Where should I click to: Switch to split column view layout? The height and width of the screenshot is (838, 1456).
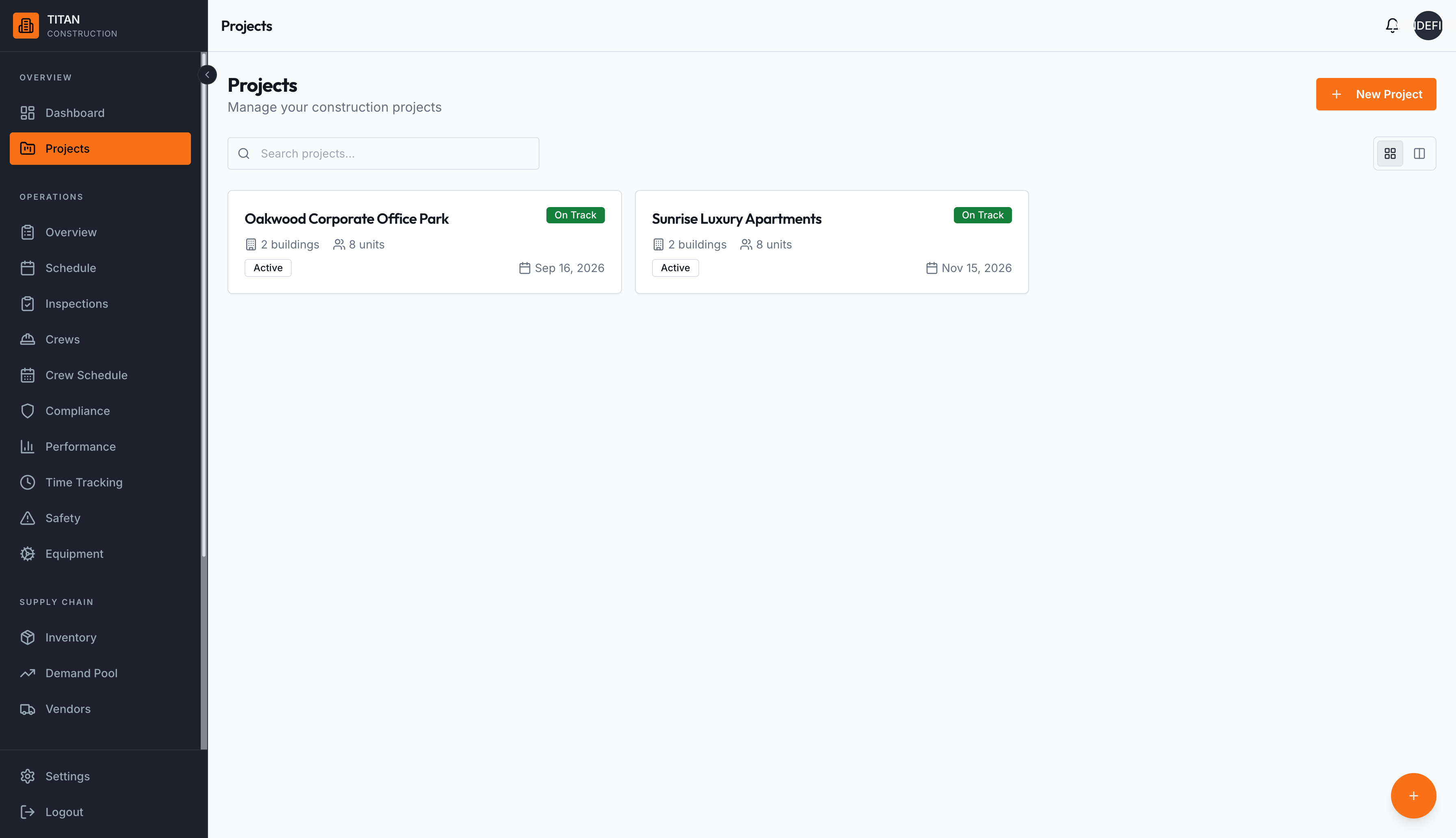pos(1419,153)
